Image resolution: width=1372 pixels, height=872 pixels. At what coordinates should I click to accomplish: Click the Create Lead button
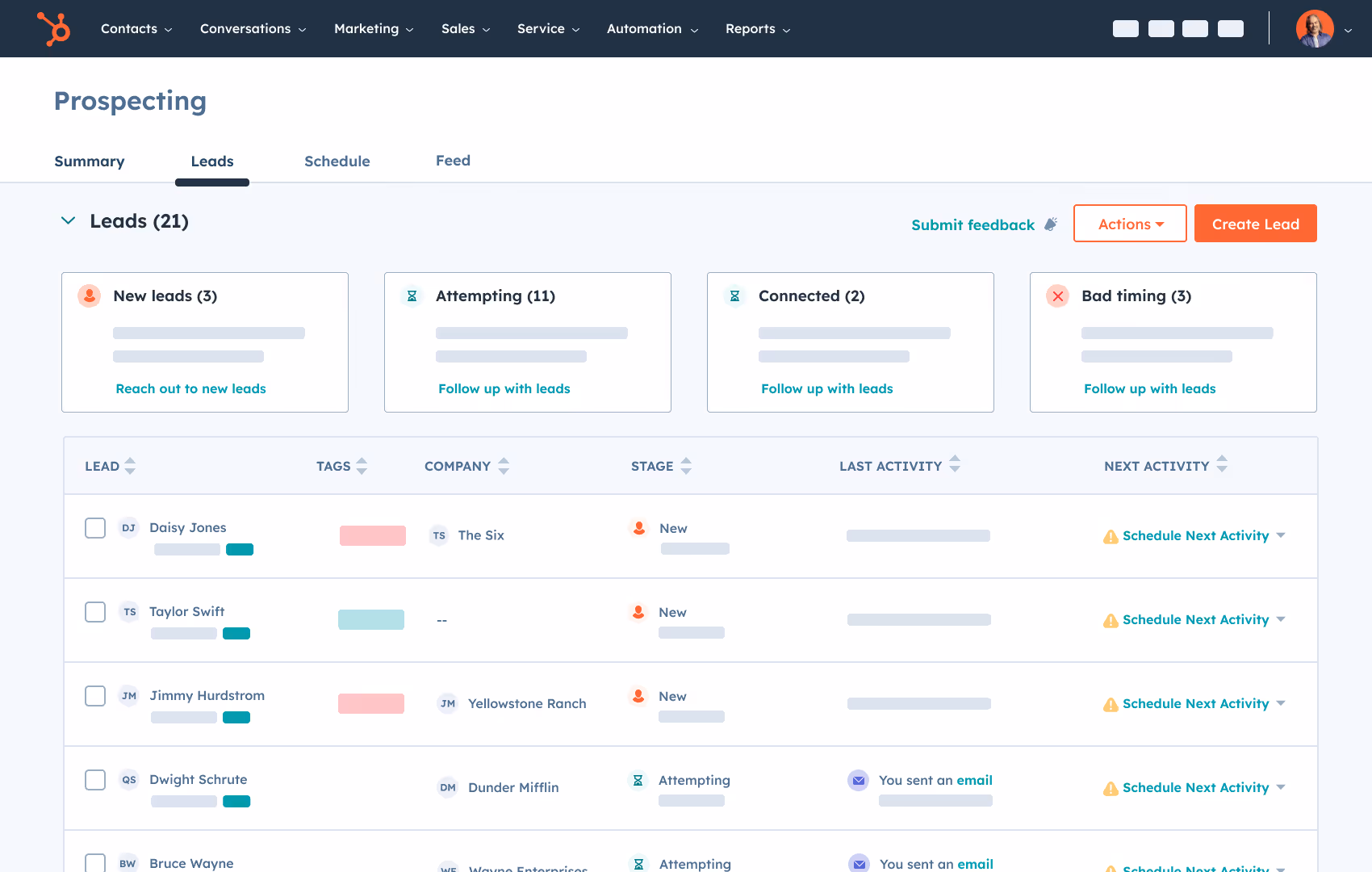[x=1255, y=224]
